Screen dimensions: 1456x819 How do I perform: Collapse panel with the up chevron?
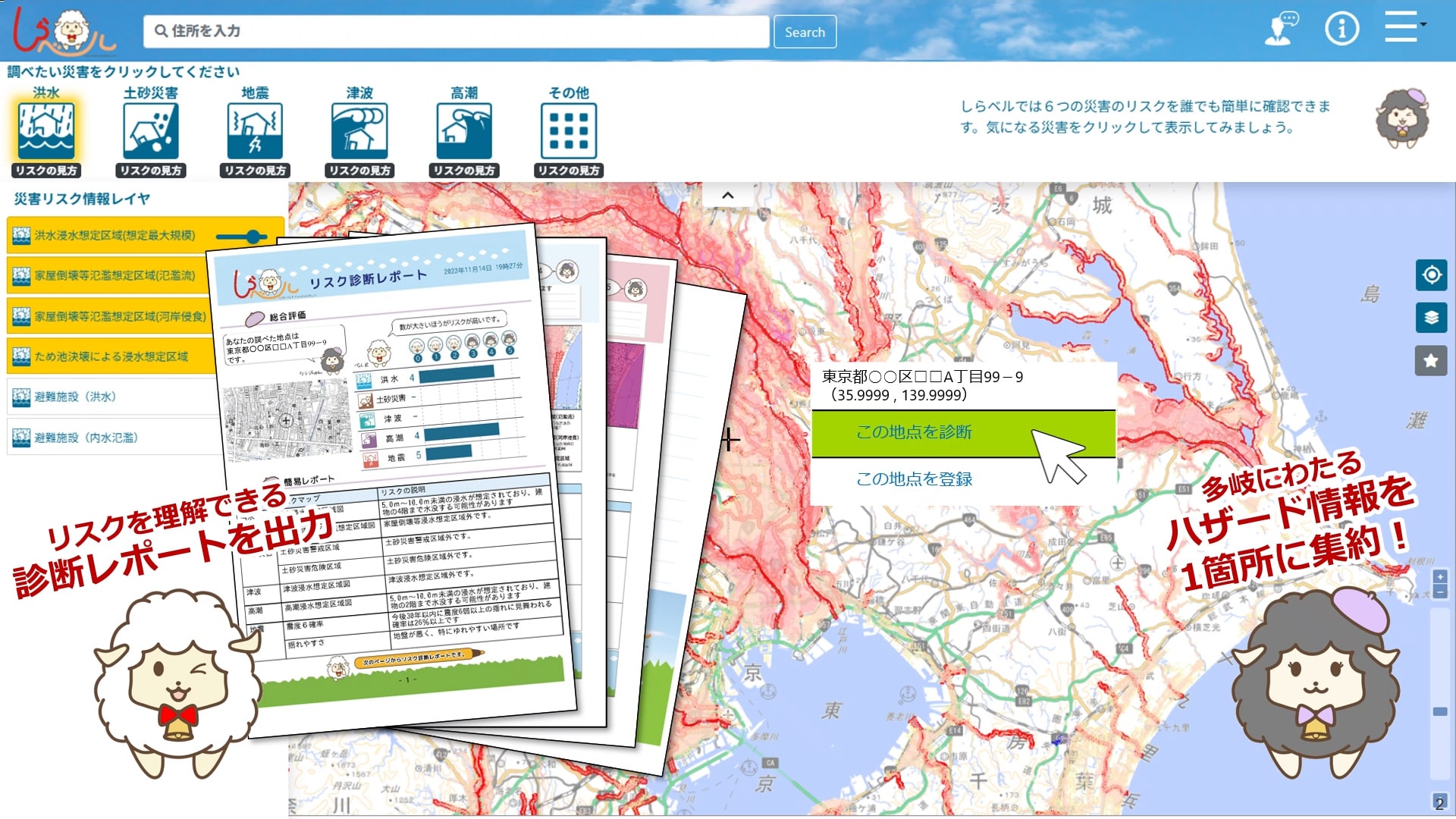[728, 196]
